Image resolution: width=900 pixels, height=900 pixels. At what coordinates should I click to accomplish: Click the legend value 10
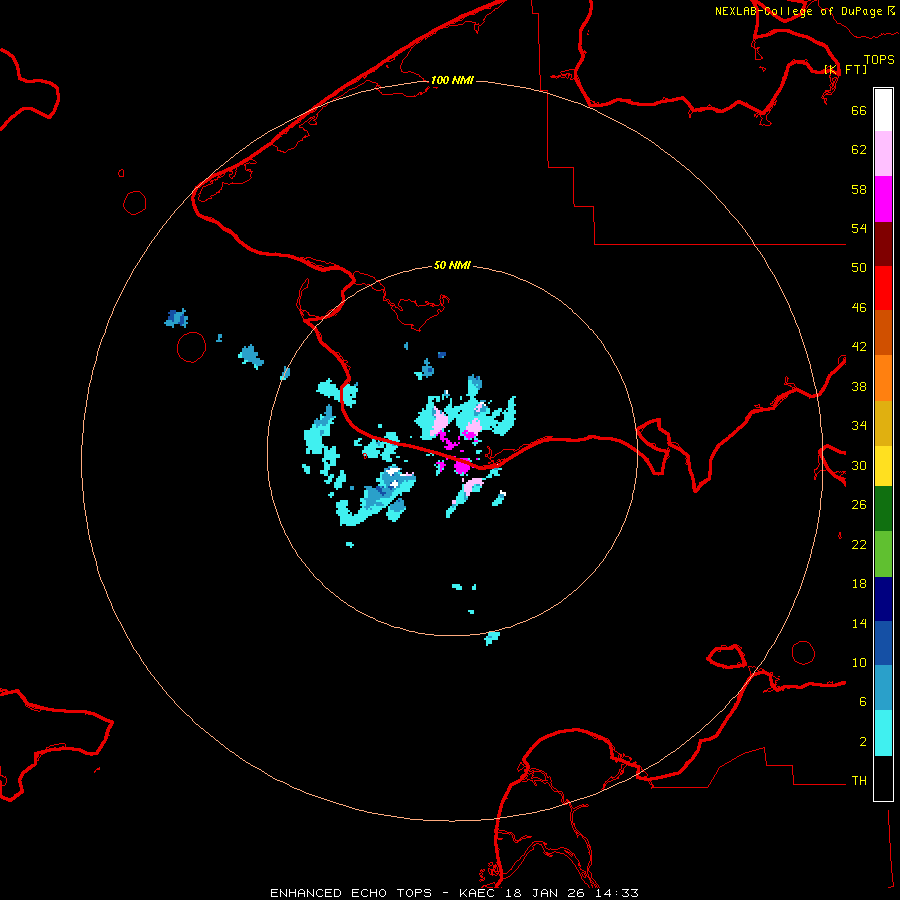(859, 662)
